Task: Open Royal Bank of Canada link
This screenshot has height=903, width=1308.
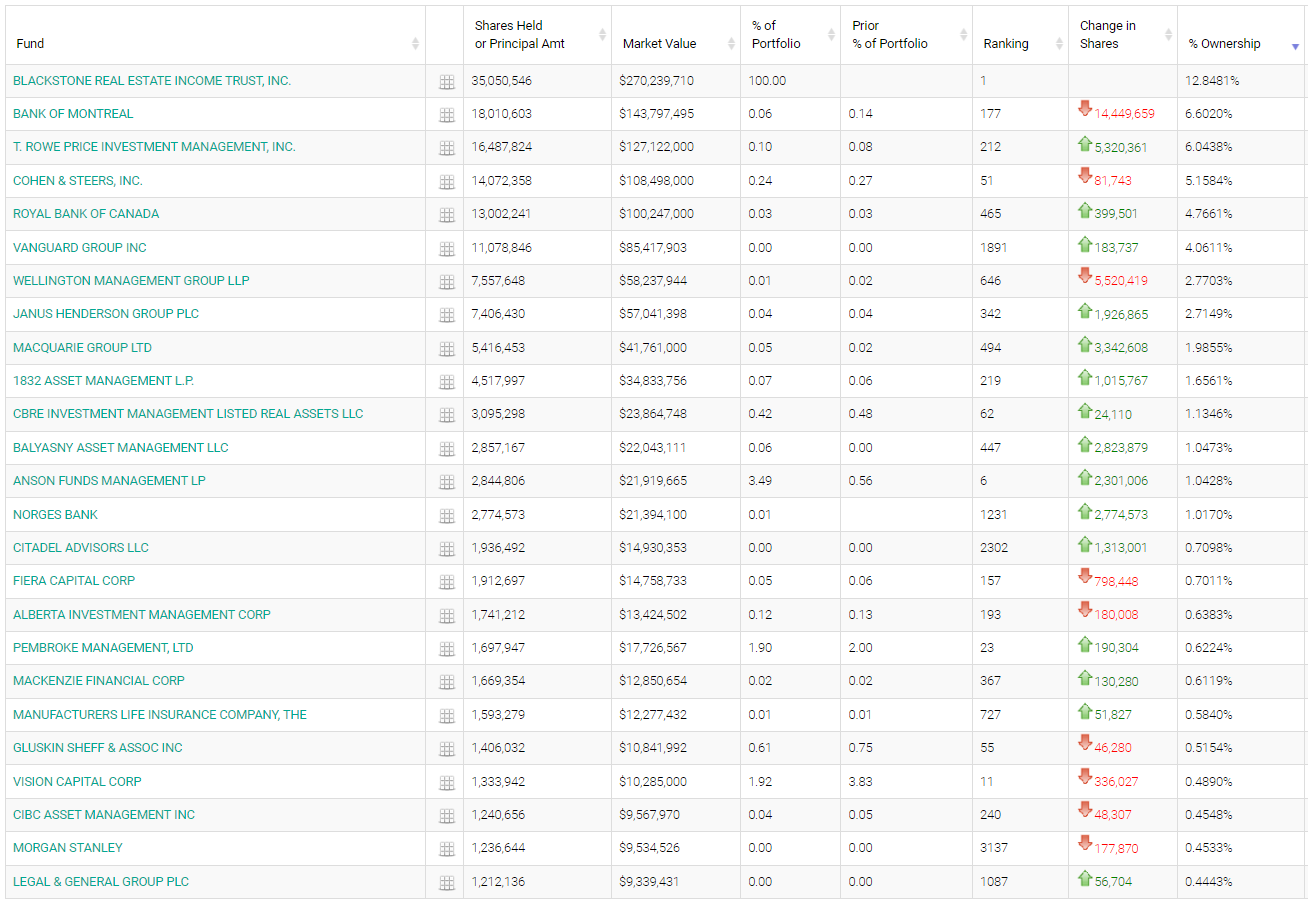Action: [86, 214]
